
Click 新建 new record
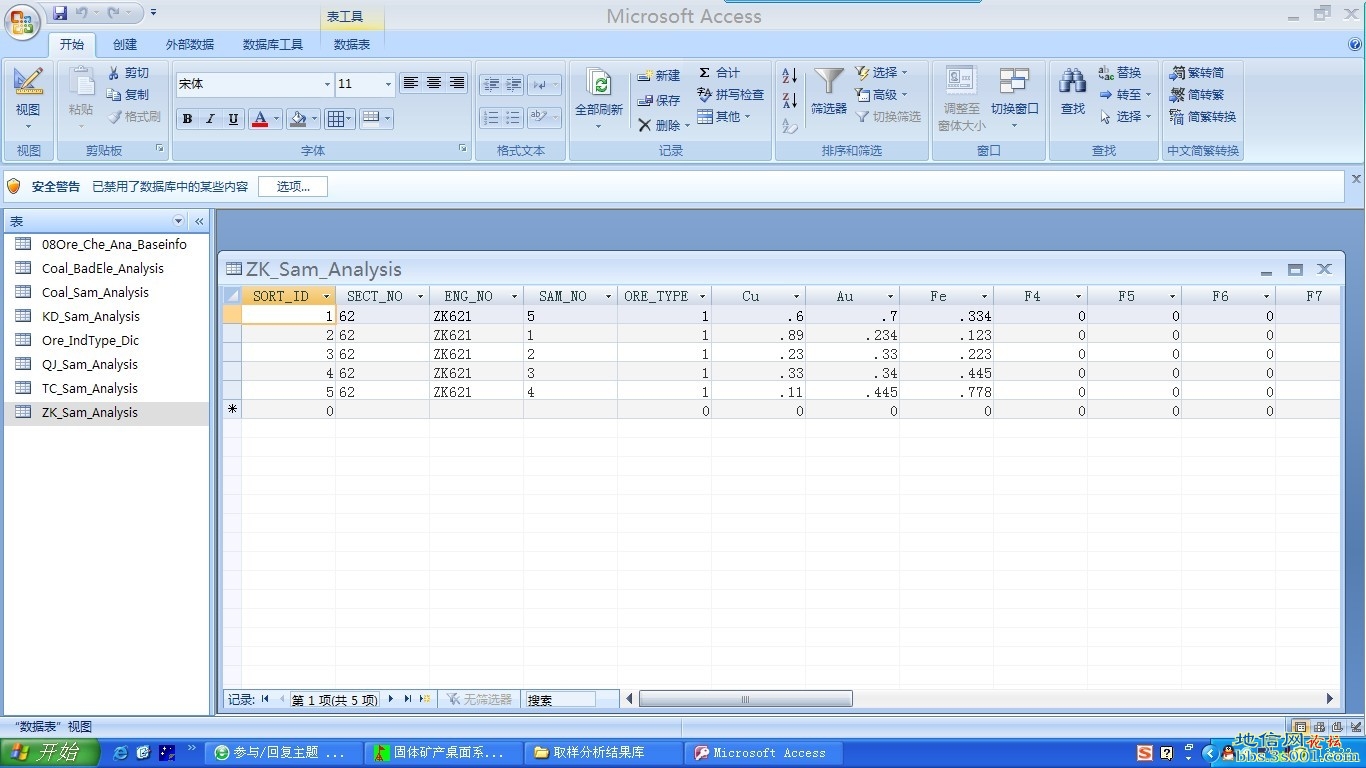pyautogui.click(x=659, y=75)
